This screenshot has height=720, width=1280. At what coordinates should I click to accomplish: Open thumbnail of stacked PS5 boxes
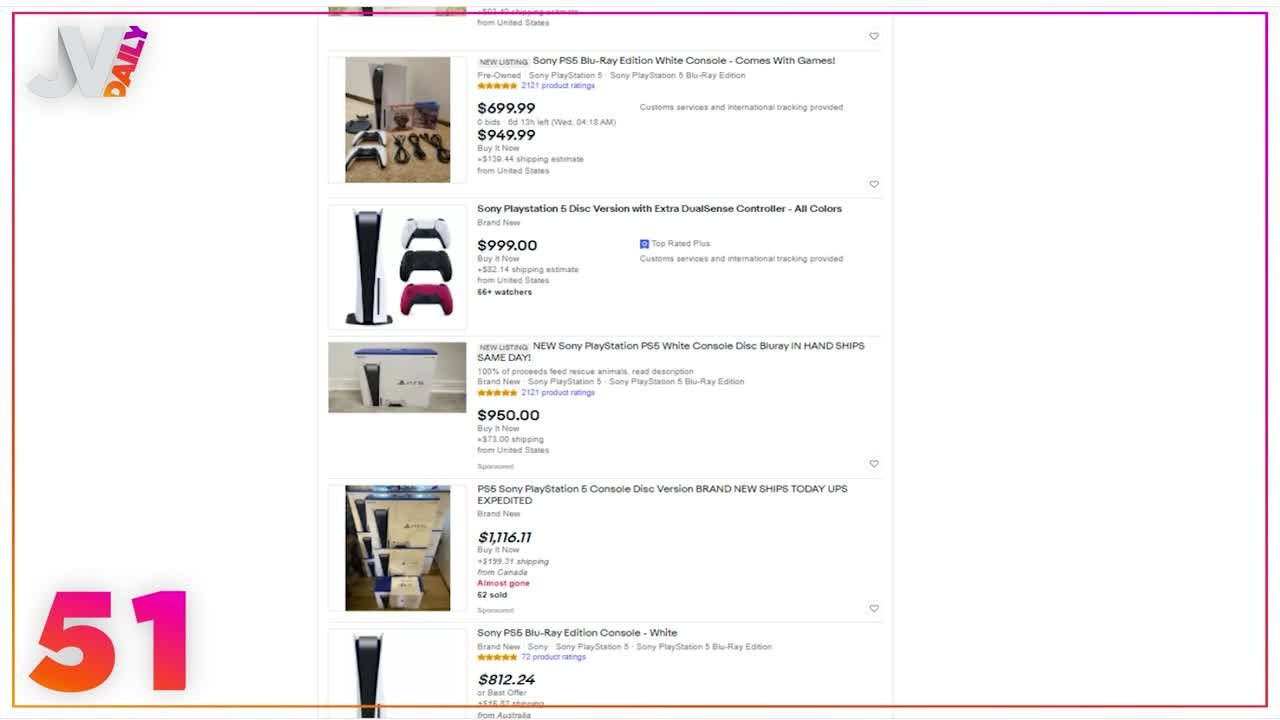click(x=397, y=548)
